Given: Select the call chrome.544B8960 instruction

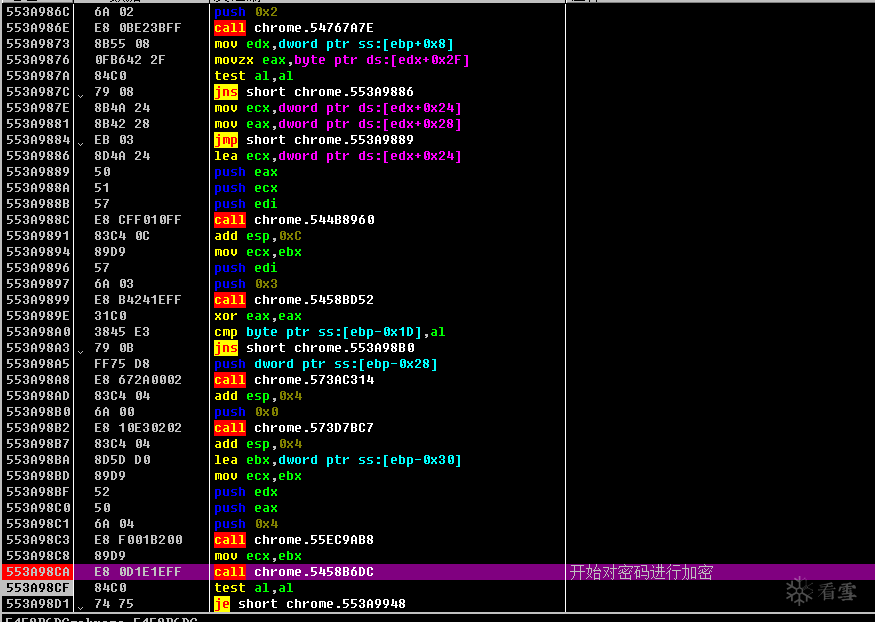Looking at the screenshot, I should click(x=295, y=220).
